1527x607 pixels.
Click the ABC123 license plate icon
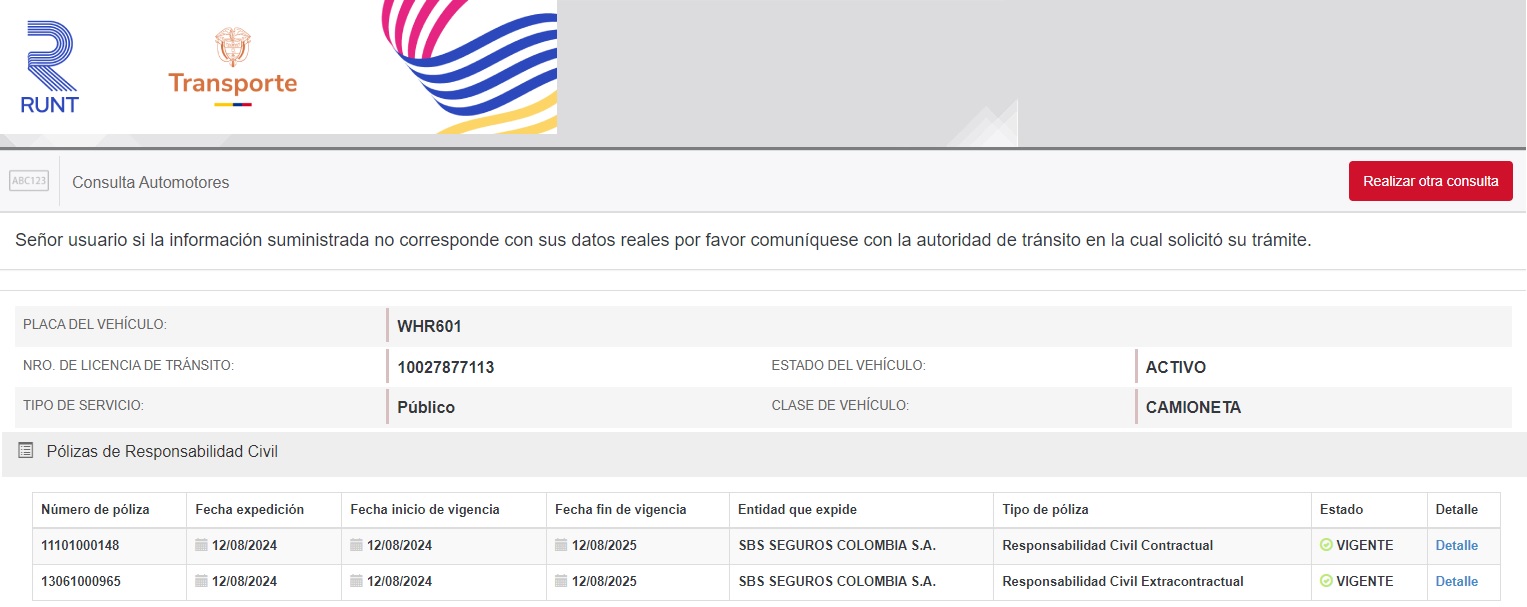[29, 181]
